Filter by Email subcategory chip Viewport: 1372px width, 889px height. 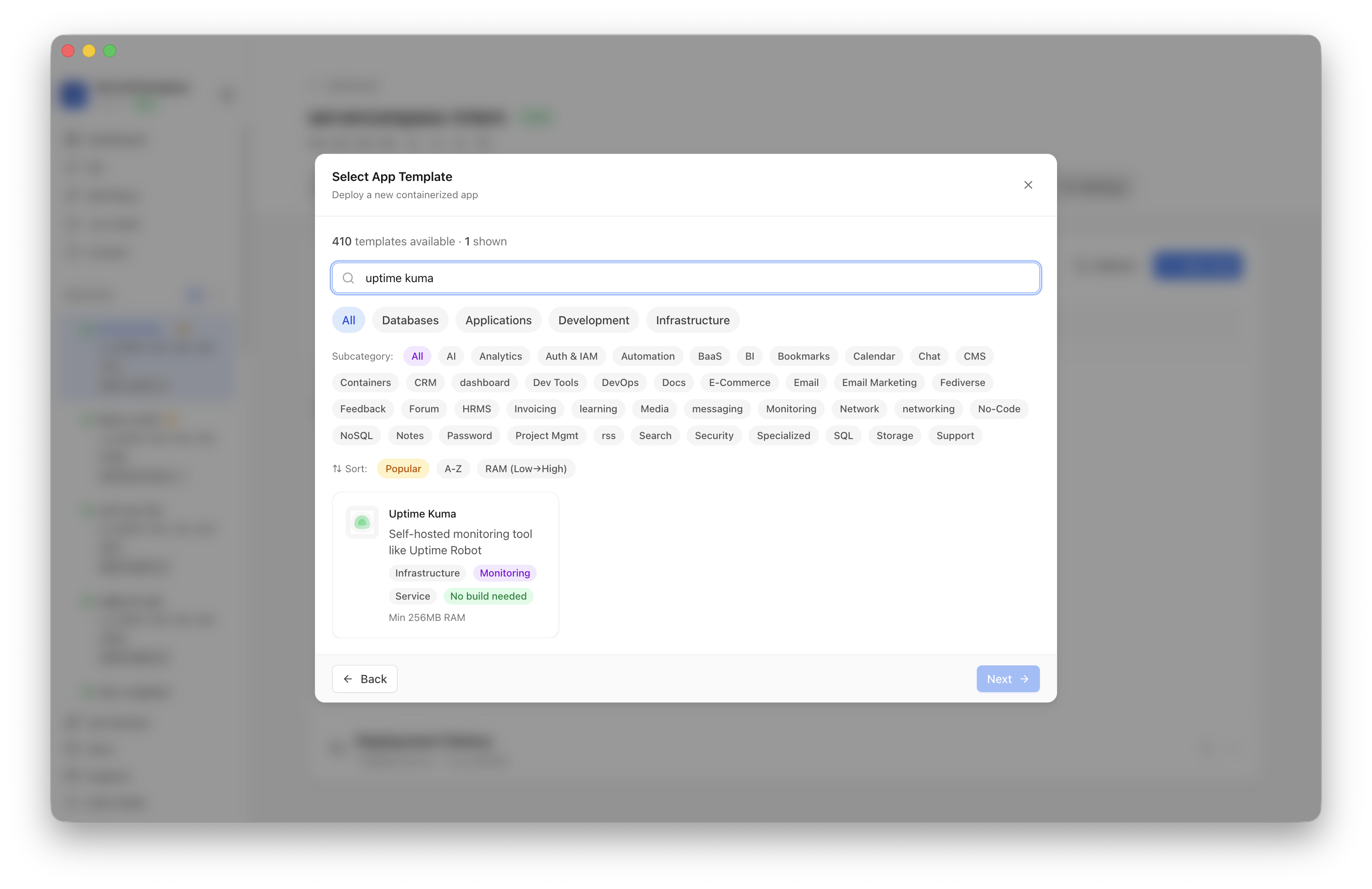pos(806,382)
